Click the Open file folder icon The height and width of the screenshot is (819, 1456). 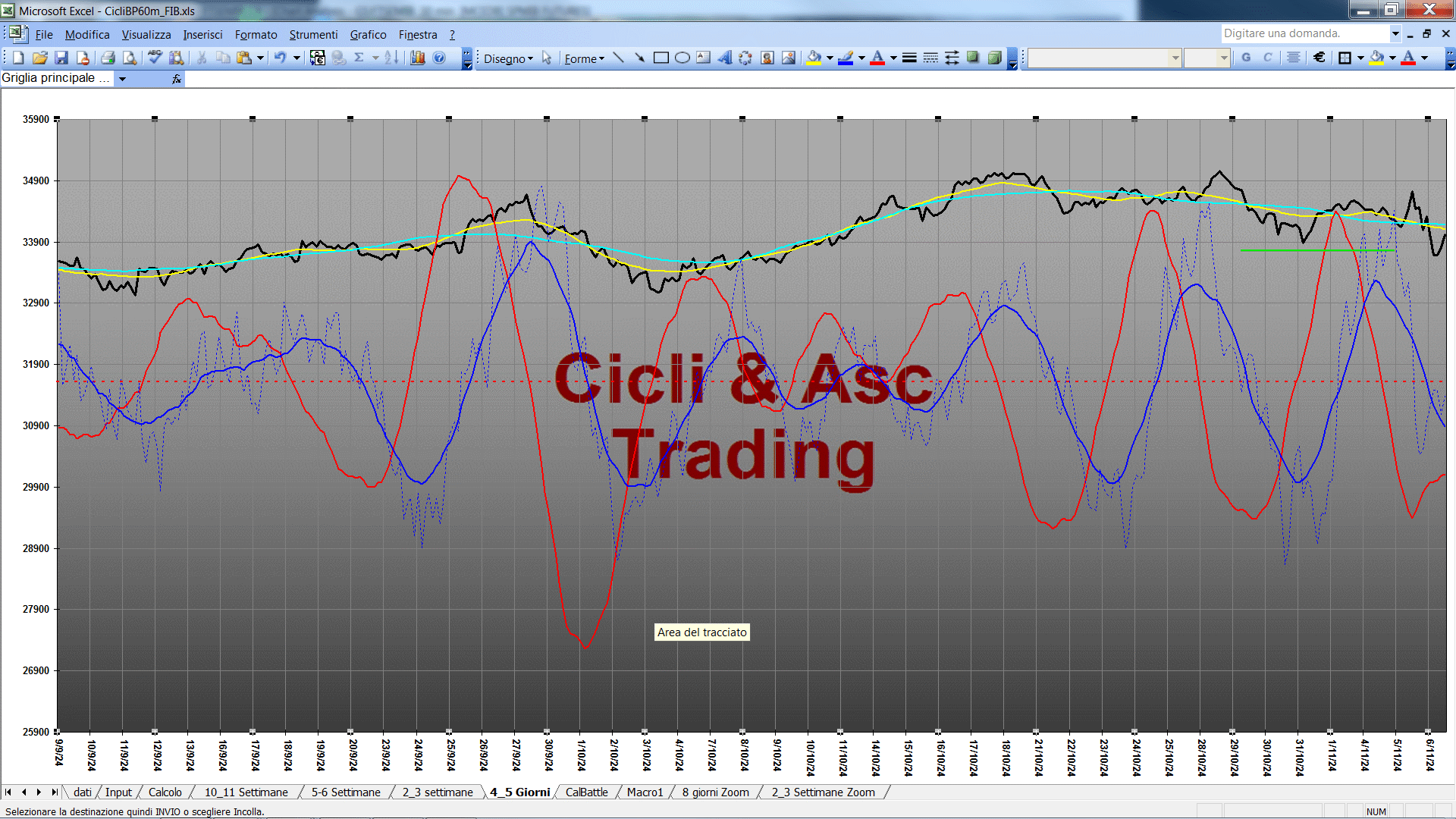pos(40,58)
